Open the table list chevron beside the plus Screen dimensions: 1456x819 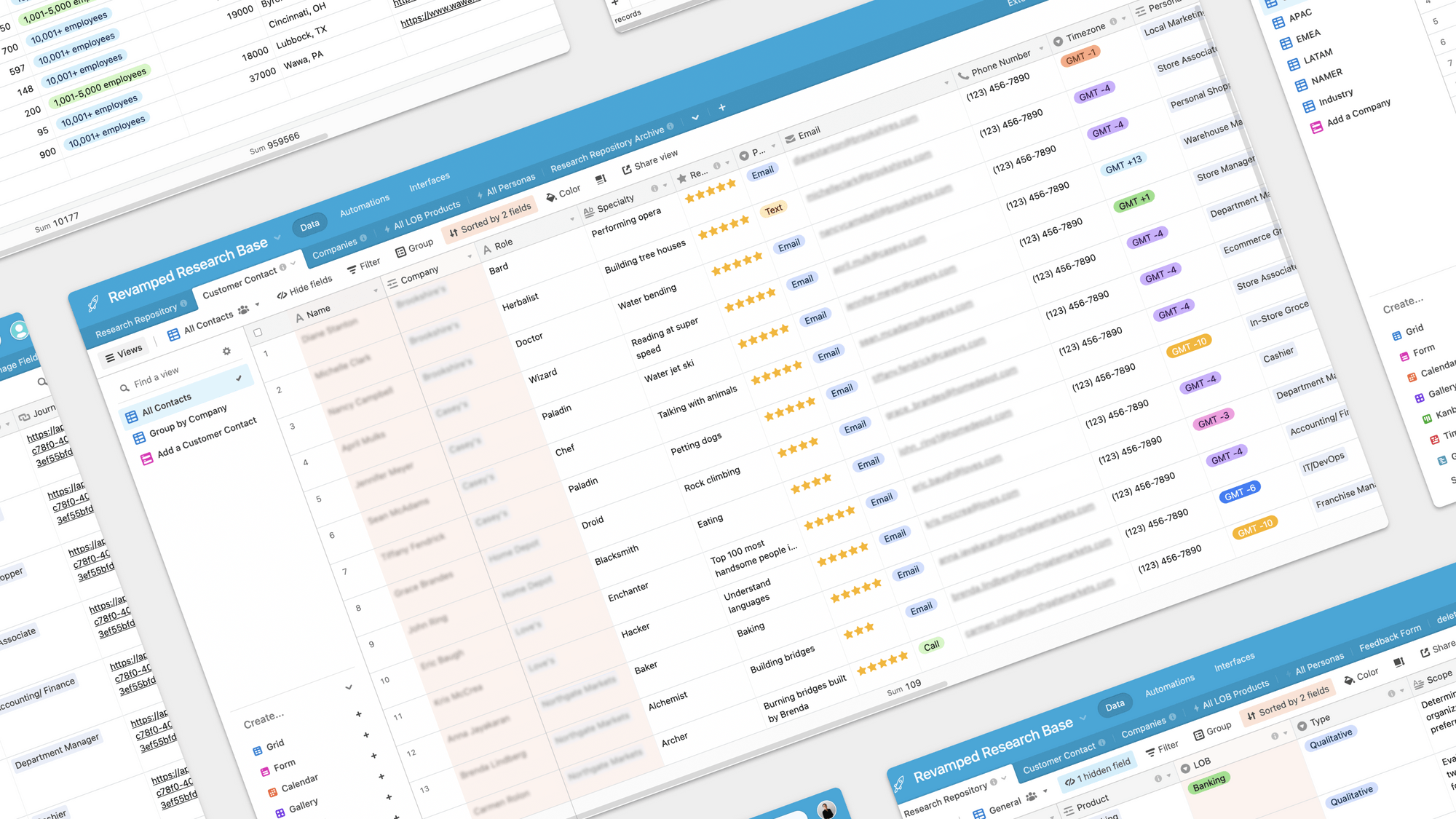(695, 116)
